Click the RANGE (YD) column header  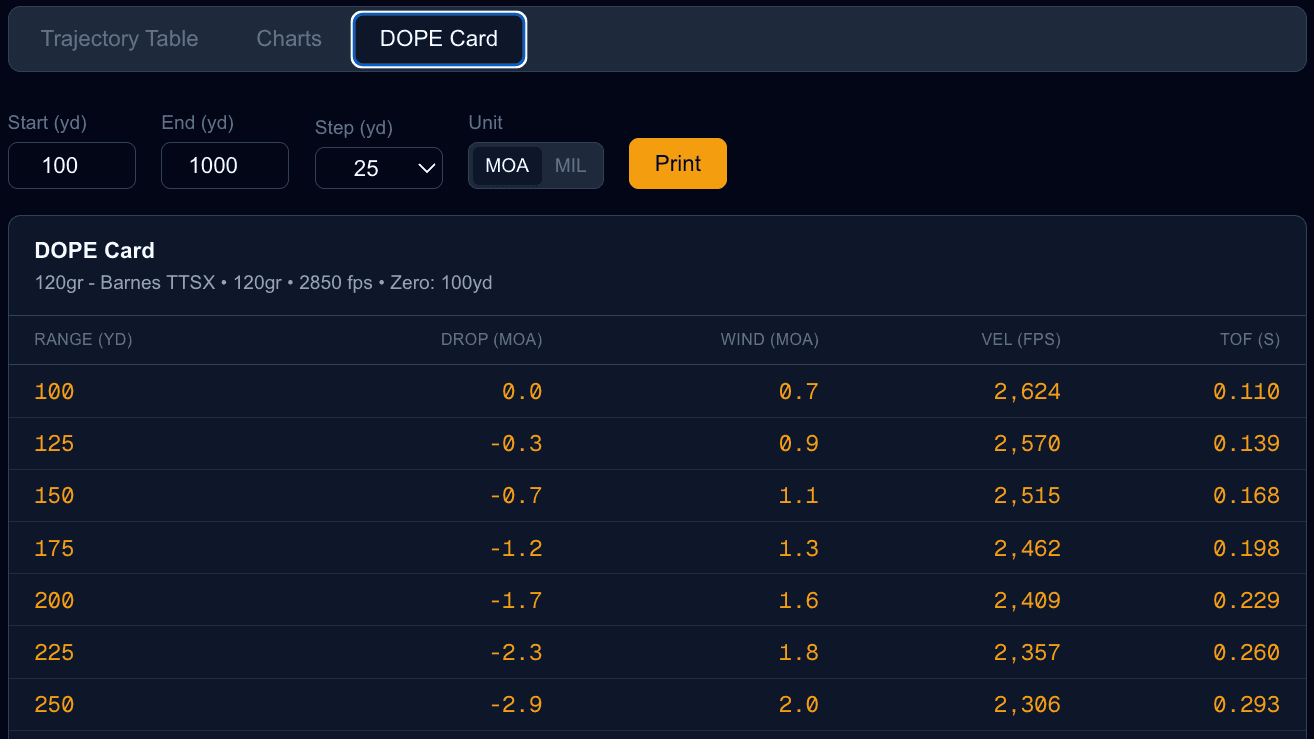coord(83,340)
